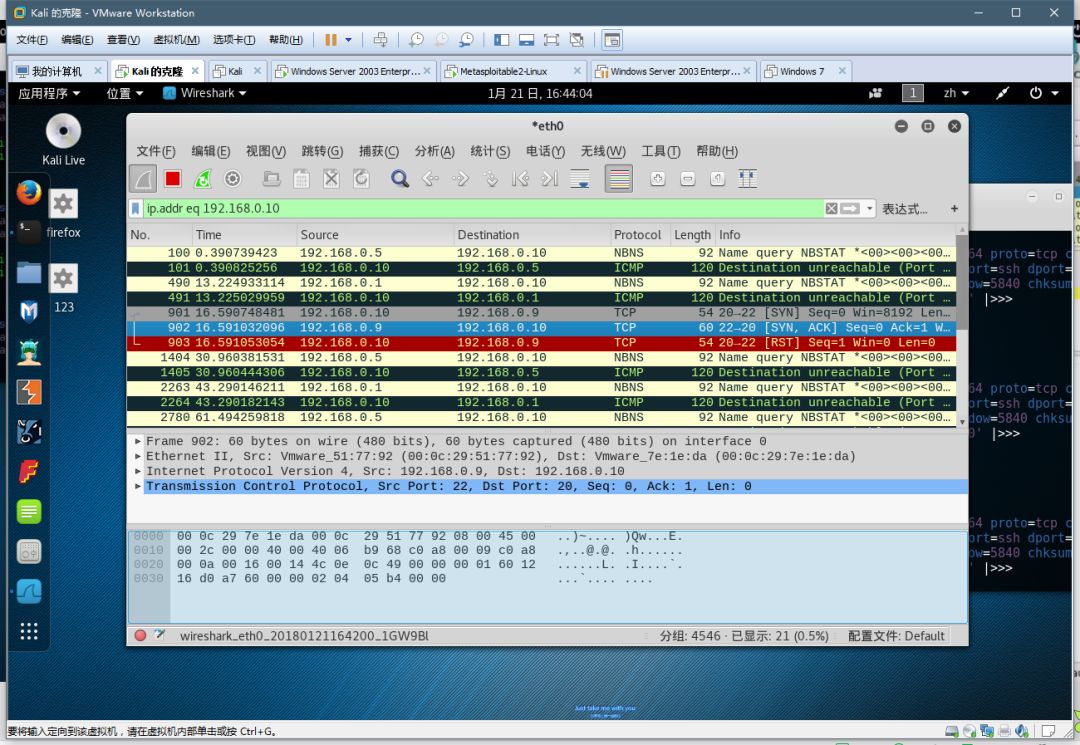Image resolution: width=1080 pixels, height=745 pixels.
Task: Open Wireshark Wireless menu (无线)
Action: click(603, 151)
